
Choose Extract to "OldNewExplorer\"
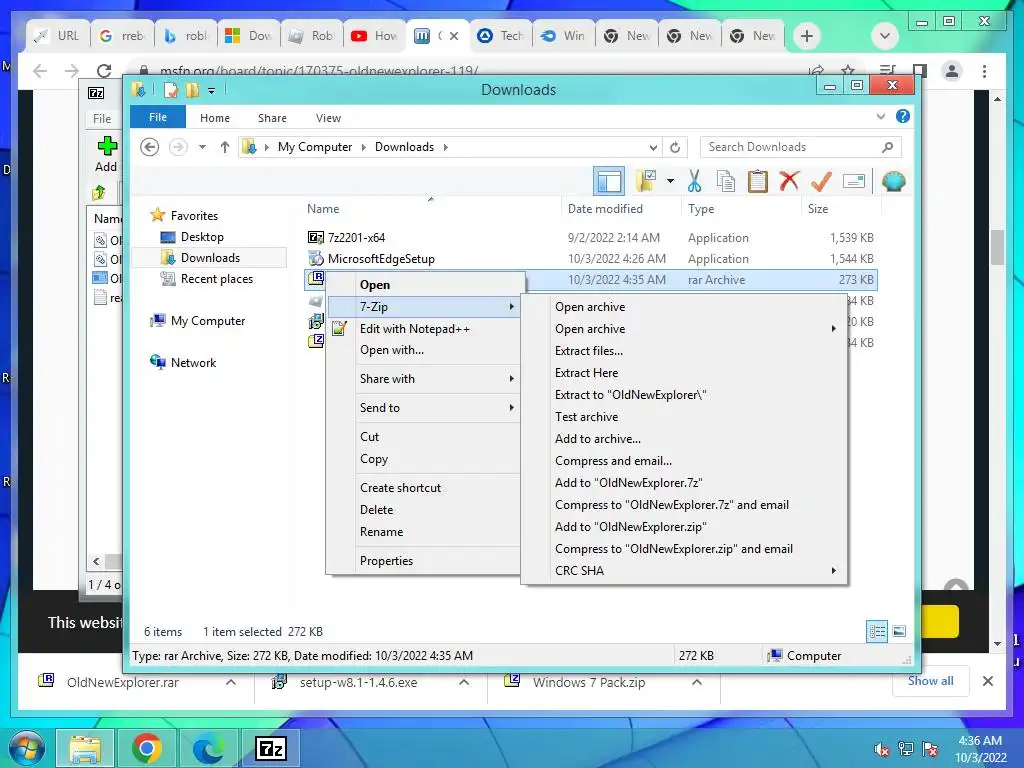click(x=631, y=395)
